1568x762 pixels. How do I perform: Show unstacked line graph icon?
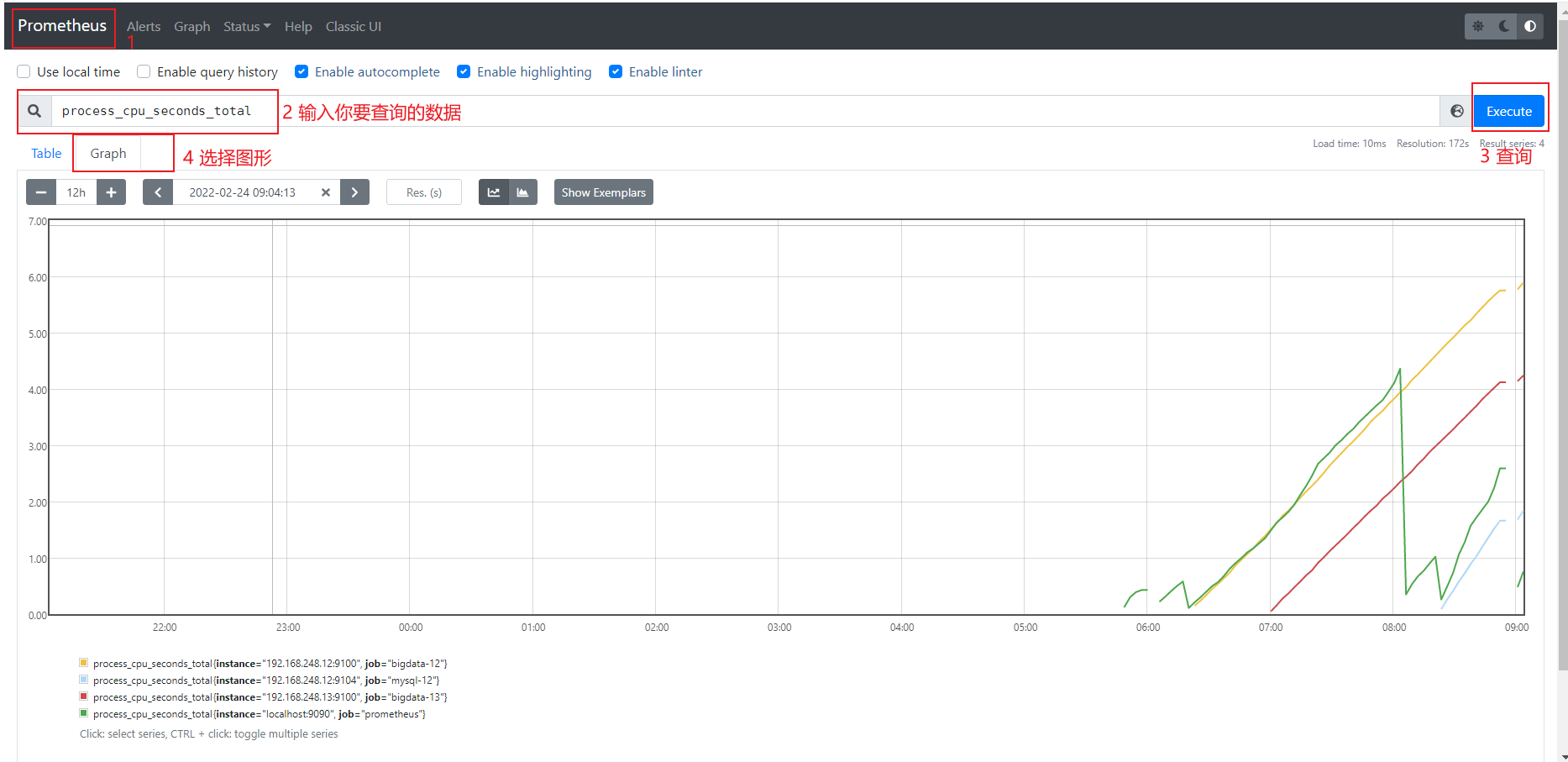pos(493,192)
